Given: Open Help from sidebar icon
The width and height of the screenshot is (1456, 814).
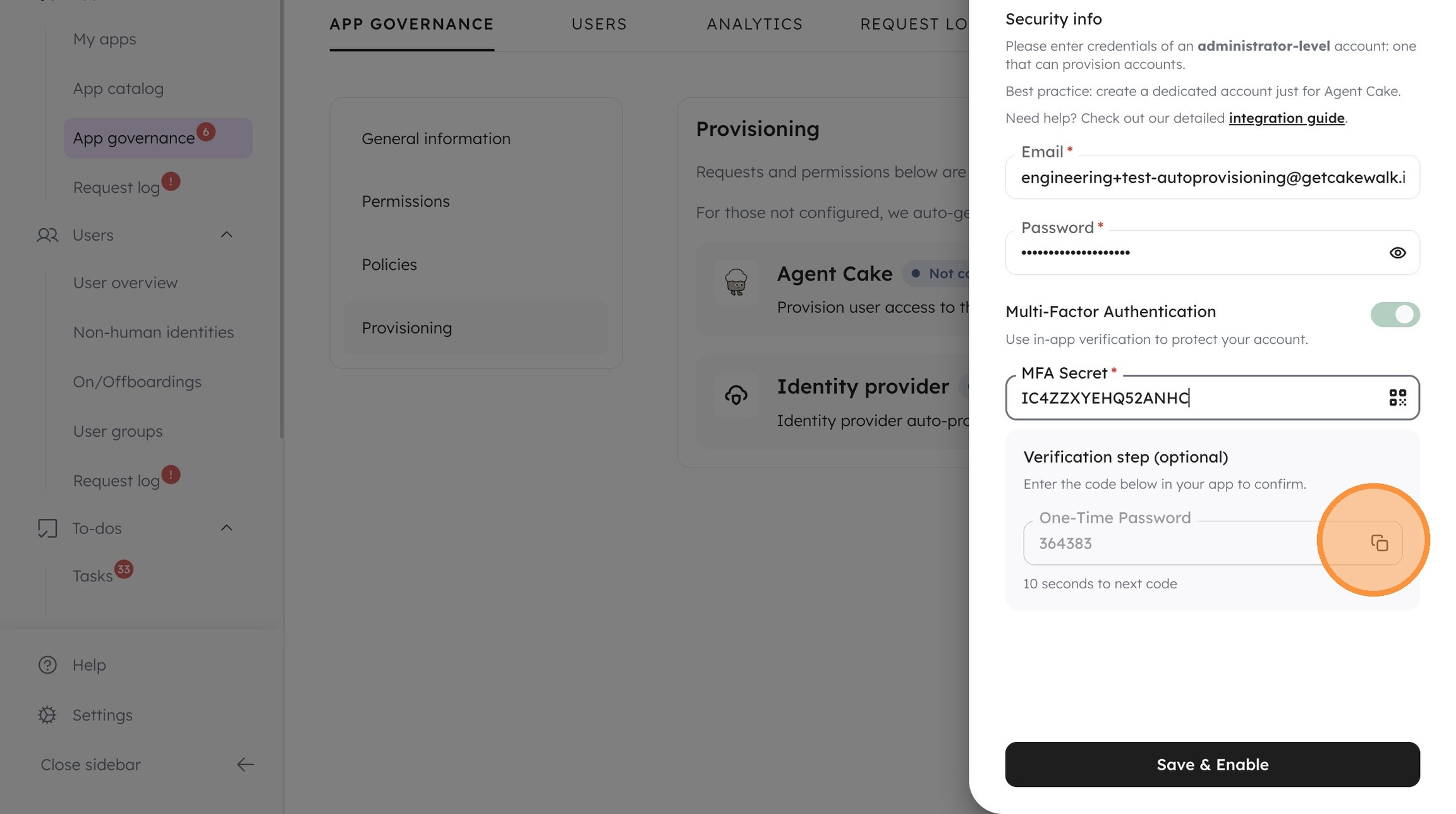Looking at the screenshot, I should click(x=47, y=665).
